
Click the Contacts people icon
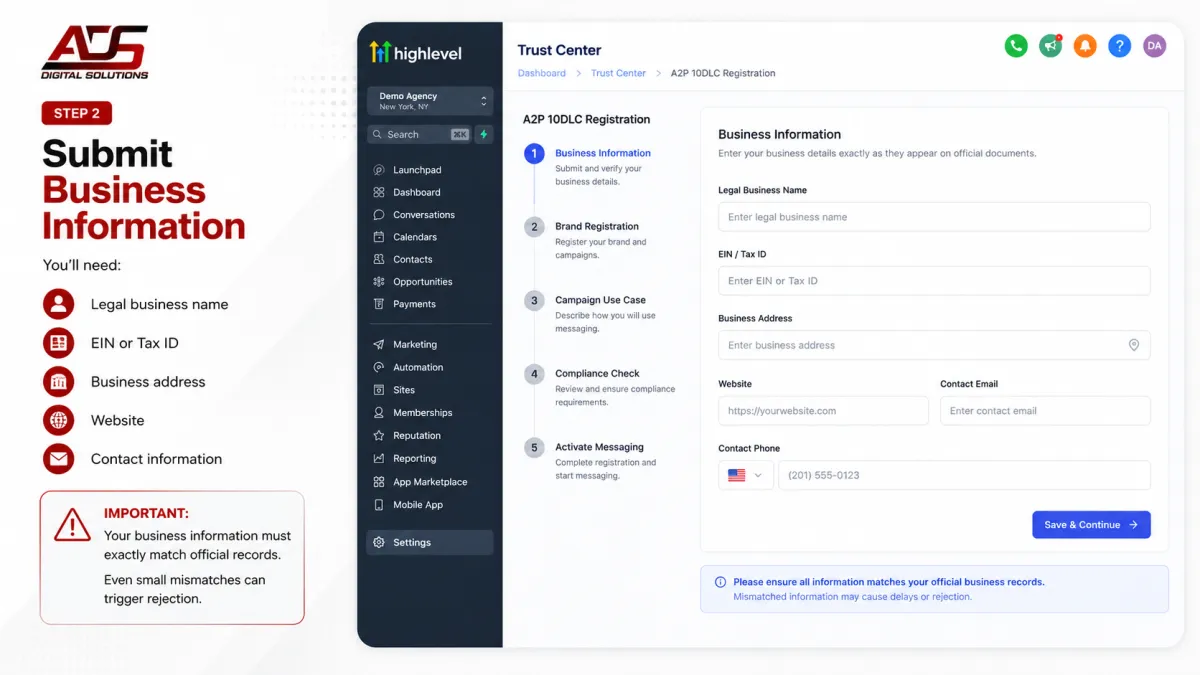(x=379, y=259)
